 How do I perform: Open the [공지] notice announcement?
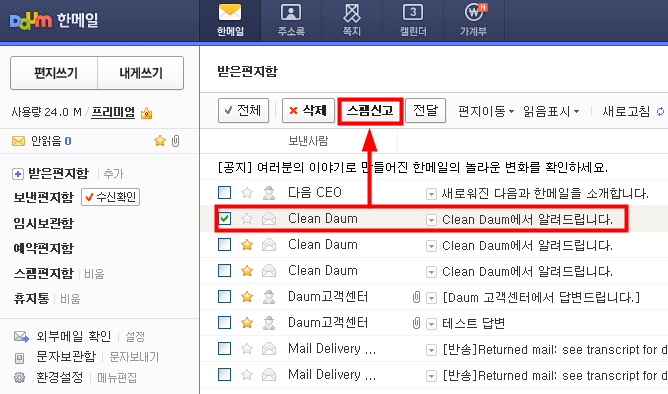pos(412,167)
